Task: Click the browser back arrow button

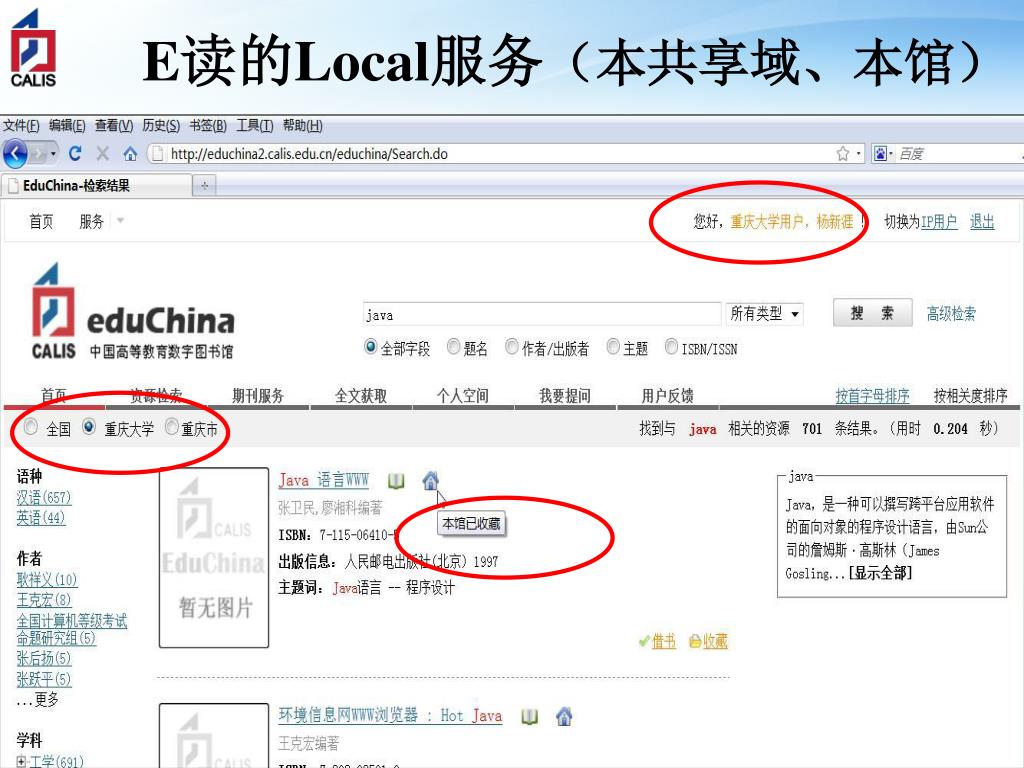Action: pyautogui.click(x=16, y=154)
